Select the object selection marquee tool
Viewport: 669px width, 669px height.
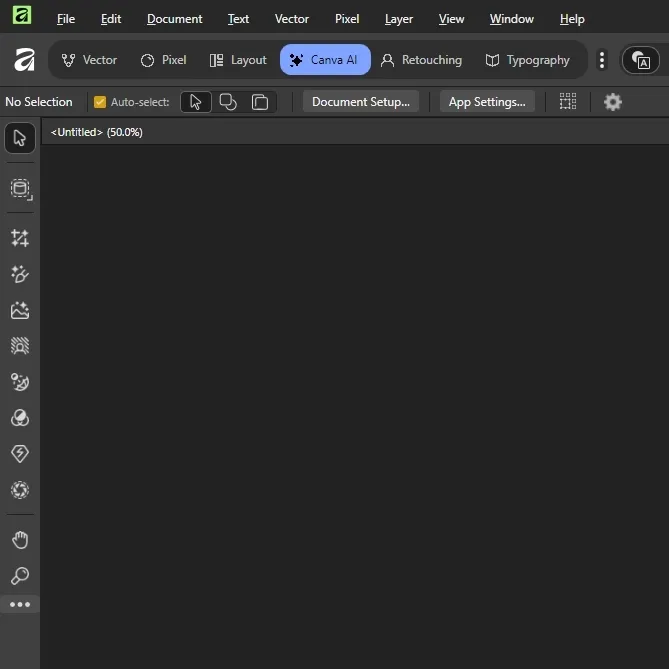pos(20,189)
